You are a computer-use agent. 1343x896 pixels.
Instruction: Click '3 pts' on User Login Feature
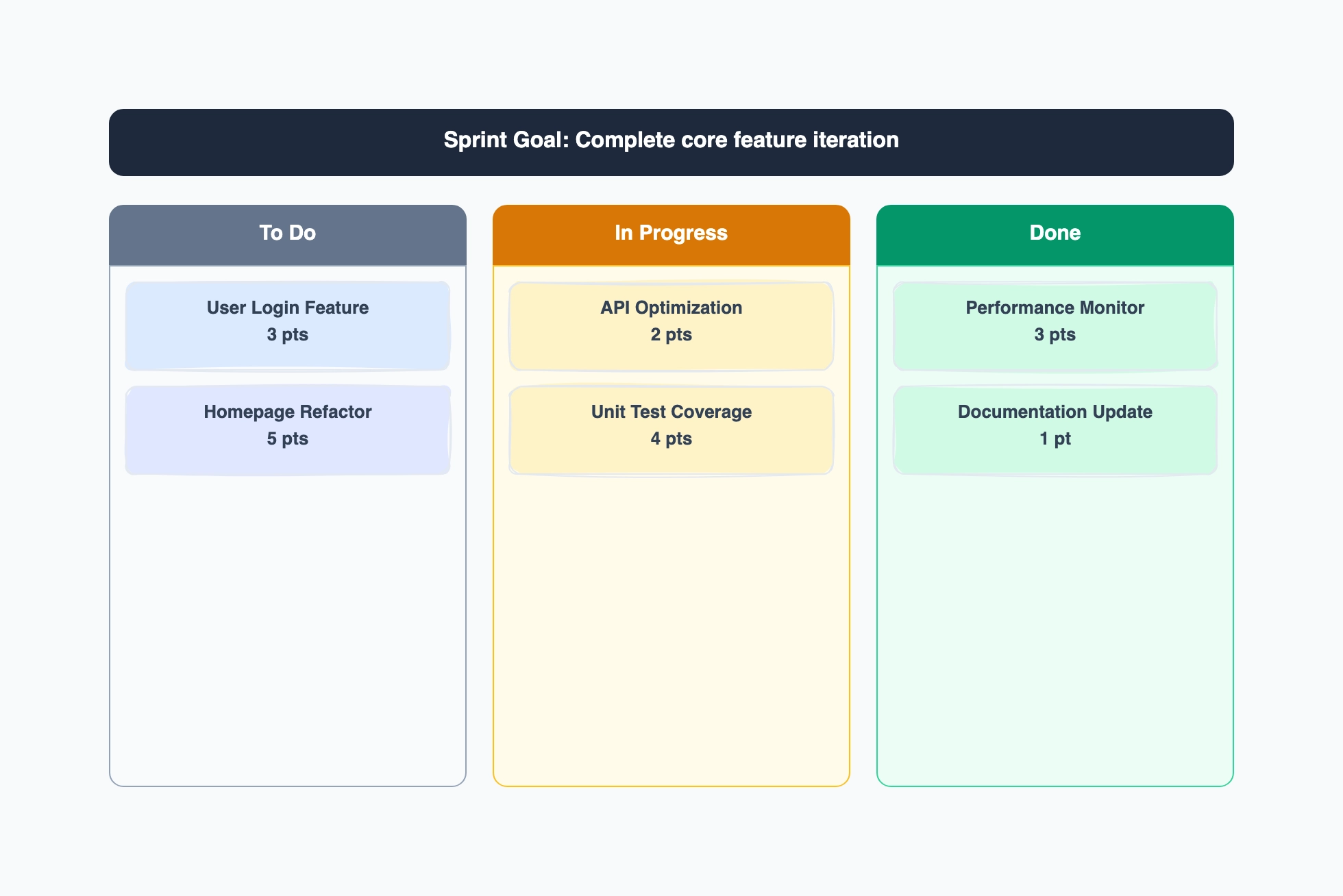pos(288,335)
